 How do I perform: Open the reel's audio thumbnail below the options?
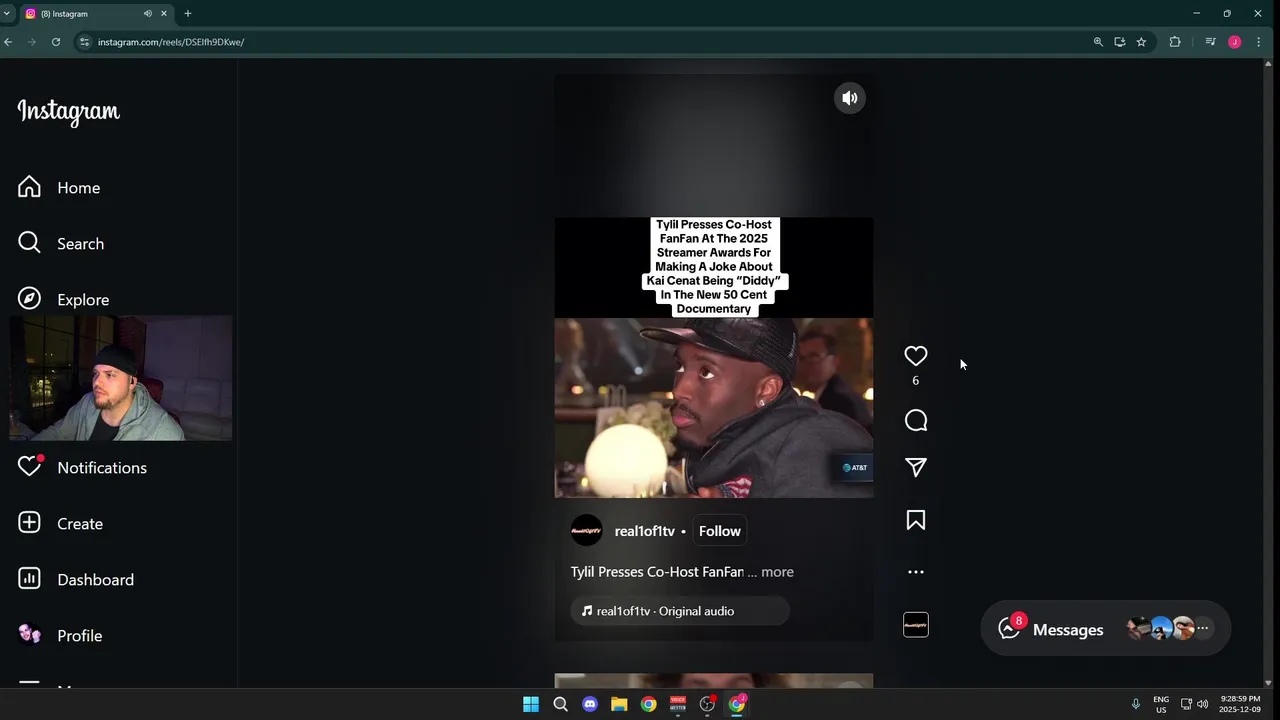click(x=915, y=625)
